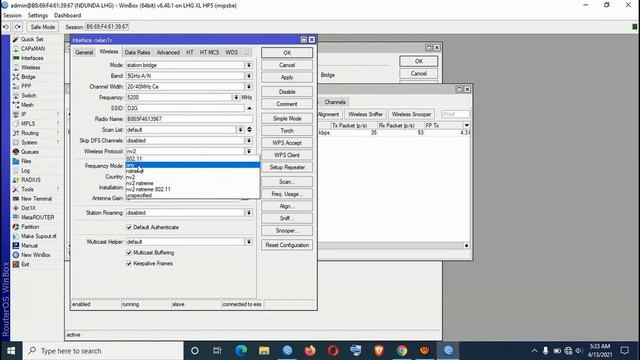Open the Session menu

pos(12,16)
